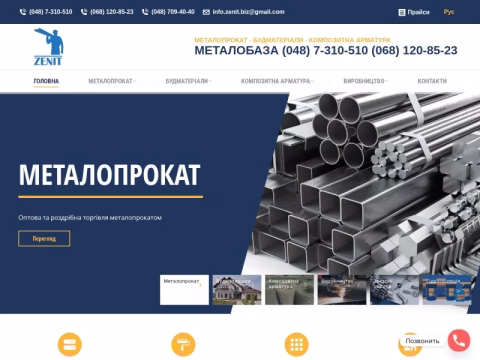Screen dimensions: 480x360
Task: Click the 'Оптова та роздрібна торгівля металопрокатом' text
Action: [x=90, y=218]
